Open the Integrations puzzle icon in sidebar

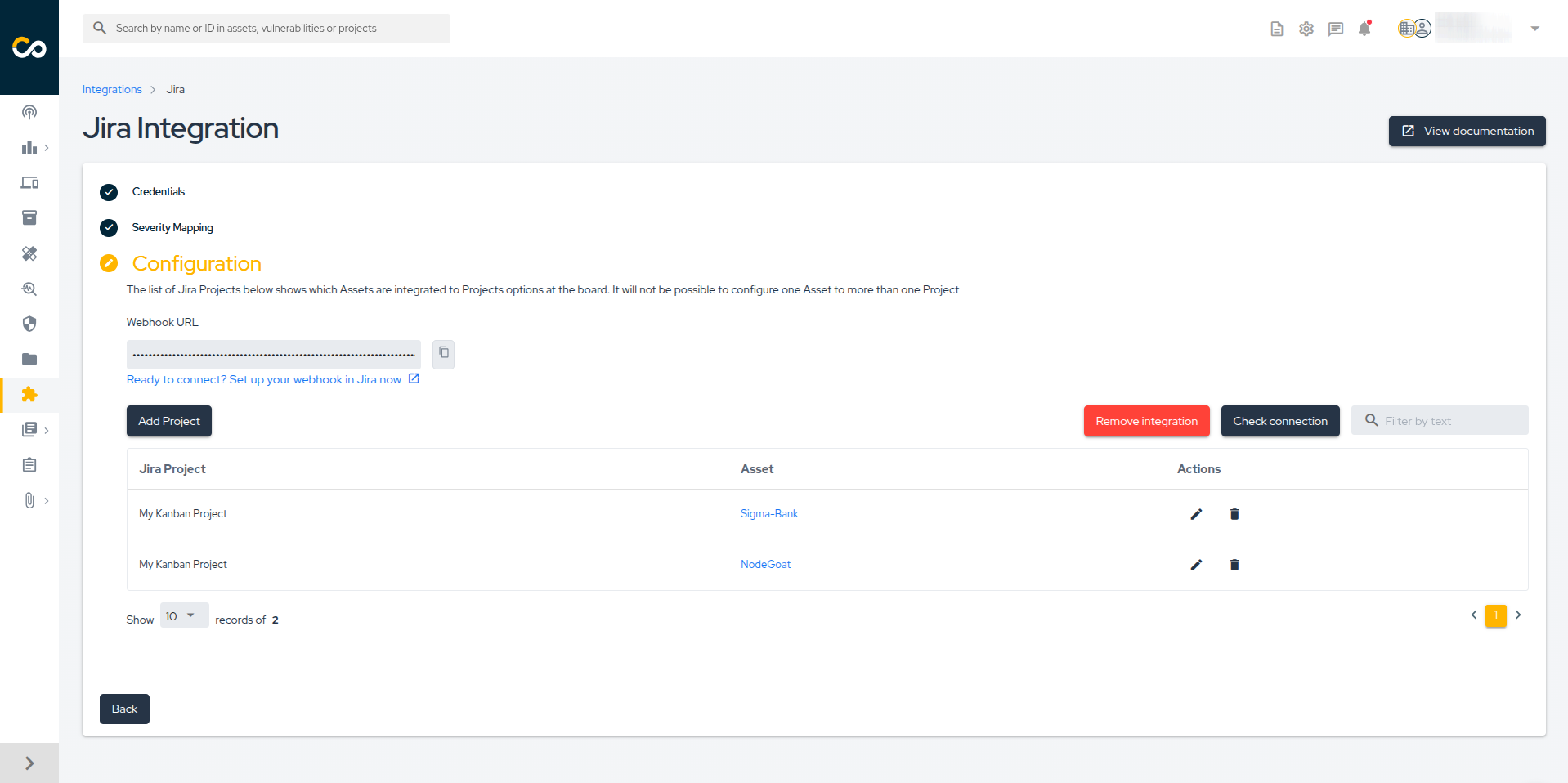(x=29, y=395)
